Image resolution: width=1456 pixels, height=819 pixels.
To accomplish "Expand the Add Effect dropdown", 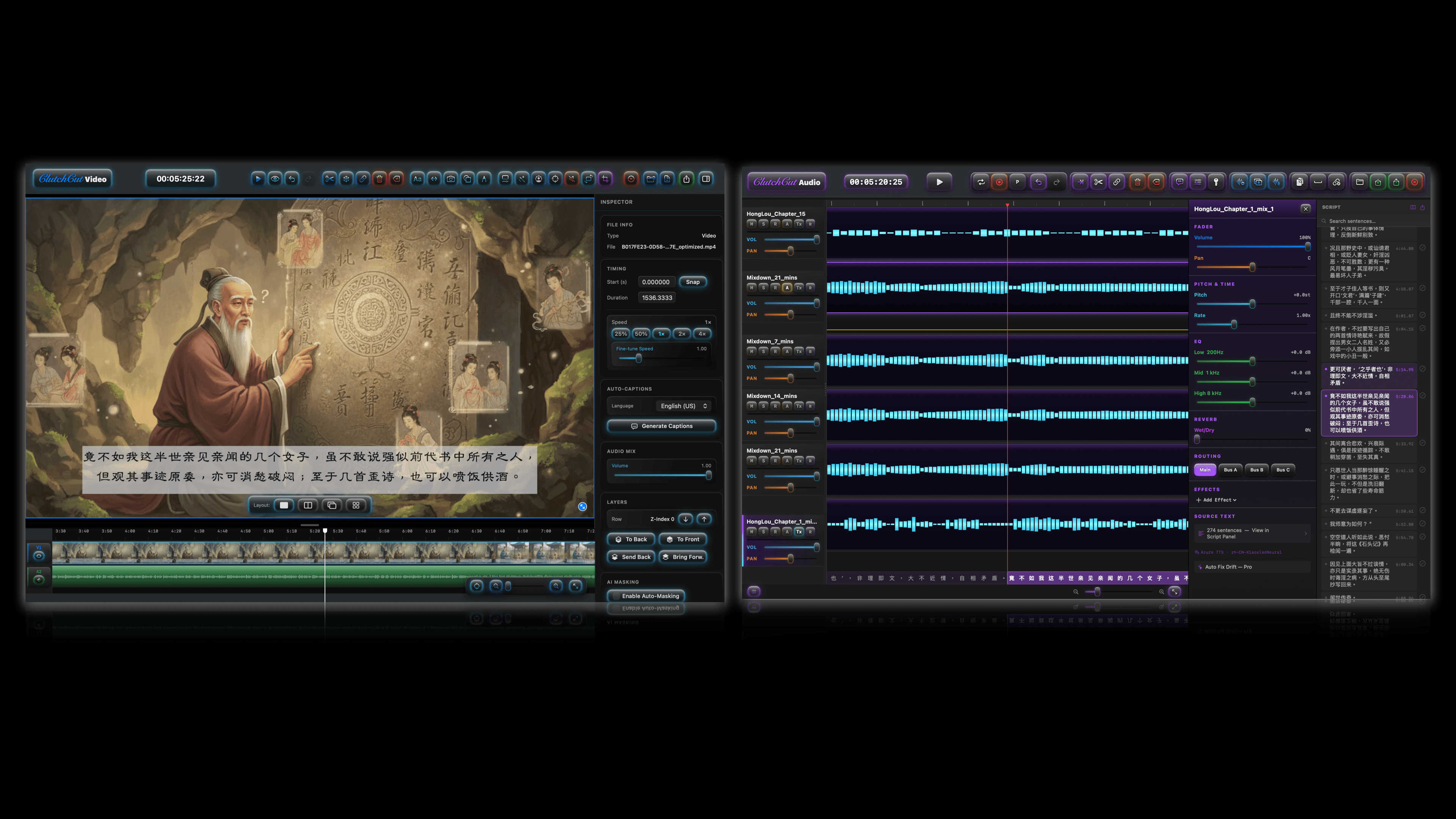I will pos(1216,500).
